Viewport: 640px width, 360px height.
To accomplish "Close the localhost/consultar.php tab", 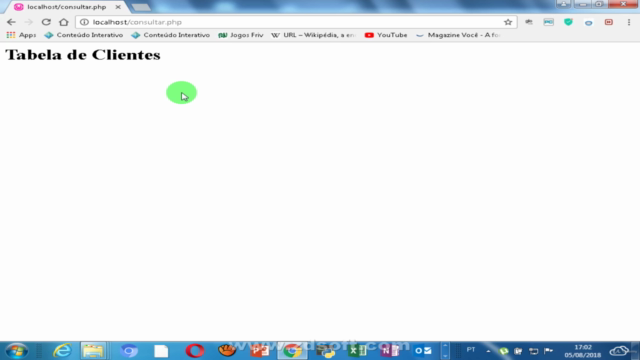I will tap(118, 7).
